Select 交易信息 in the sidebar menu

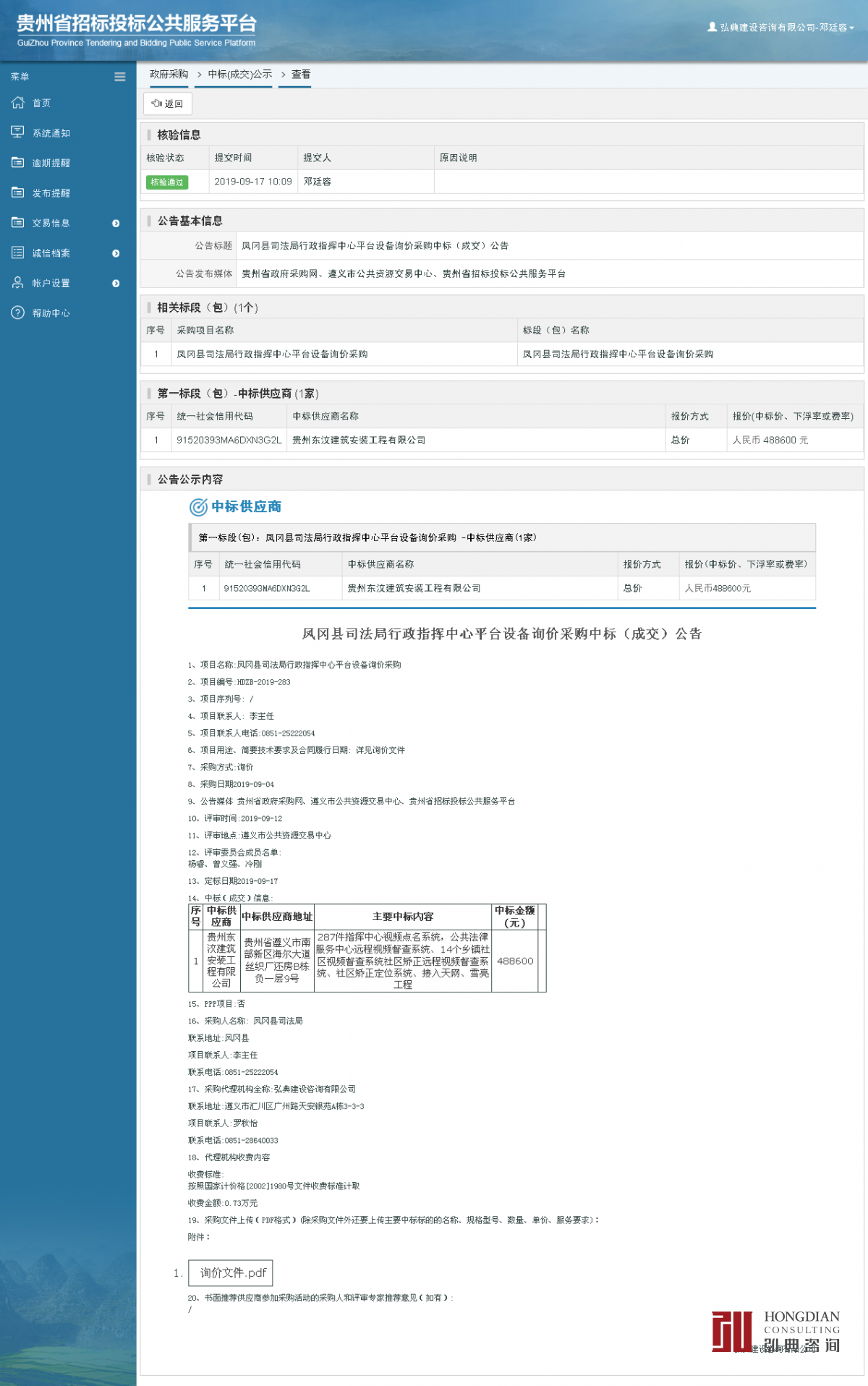click(x=51, y=224)
